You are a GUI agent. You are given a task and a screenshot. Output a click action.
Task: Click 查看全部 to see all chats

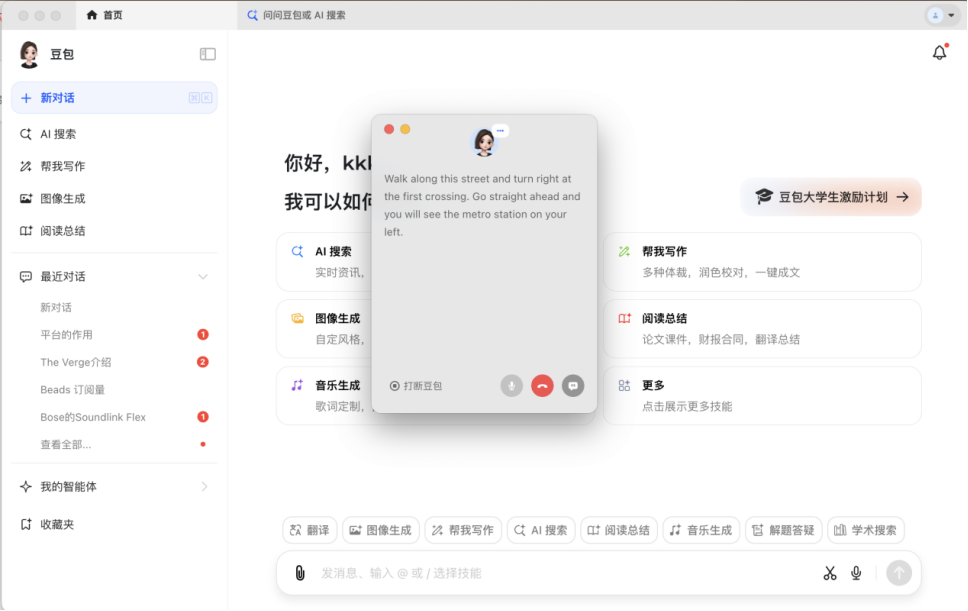pyautogui.click(x=65, y=444)
